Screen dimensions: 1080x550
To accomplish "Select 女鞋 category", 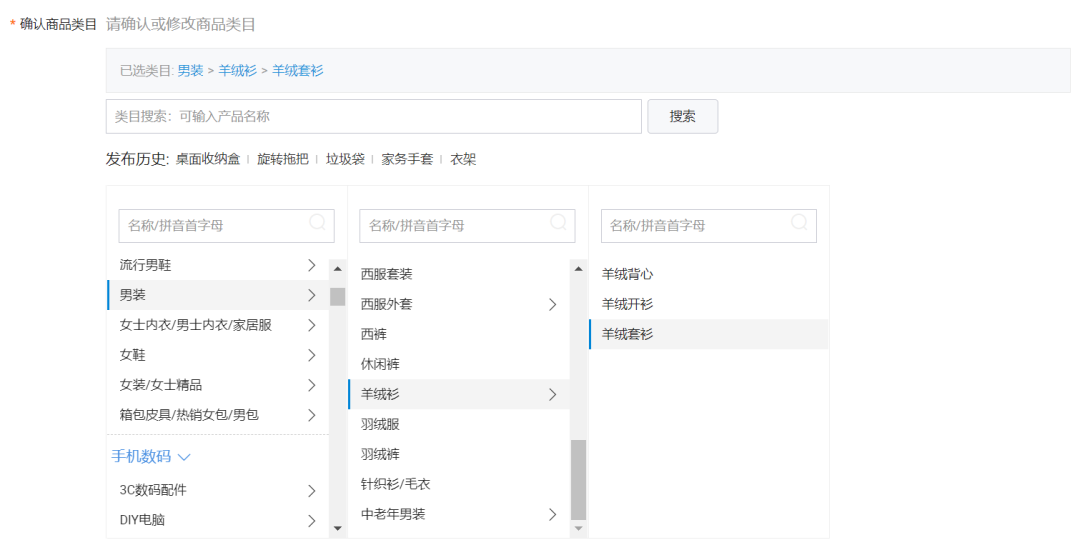I will [218, 355].
